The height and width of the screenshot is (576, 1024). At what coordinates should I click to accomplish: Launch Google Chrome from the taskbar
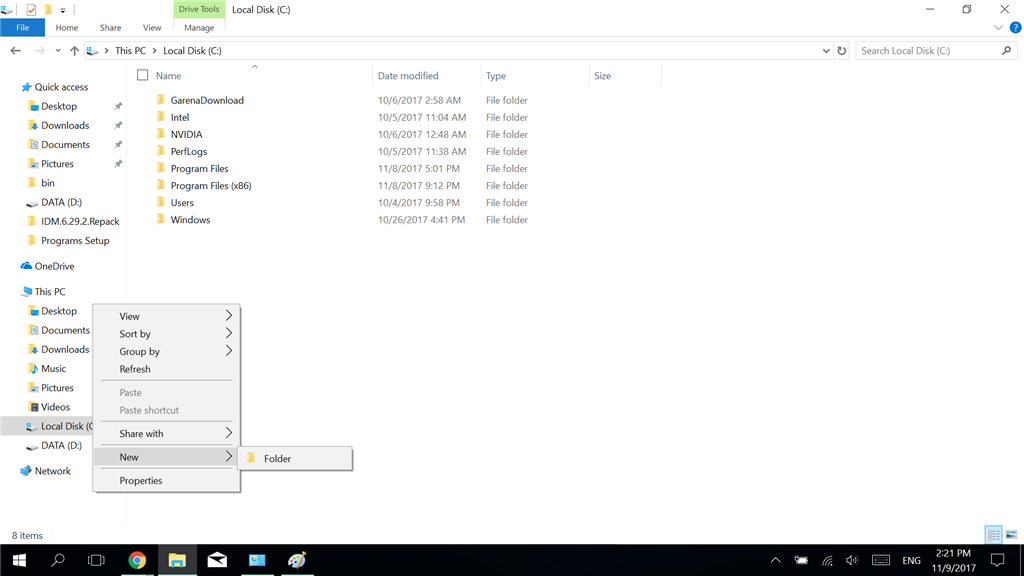click(137, 560)
